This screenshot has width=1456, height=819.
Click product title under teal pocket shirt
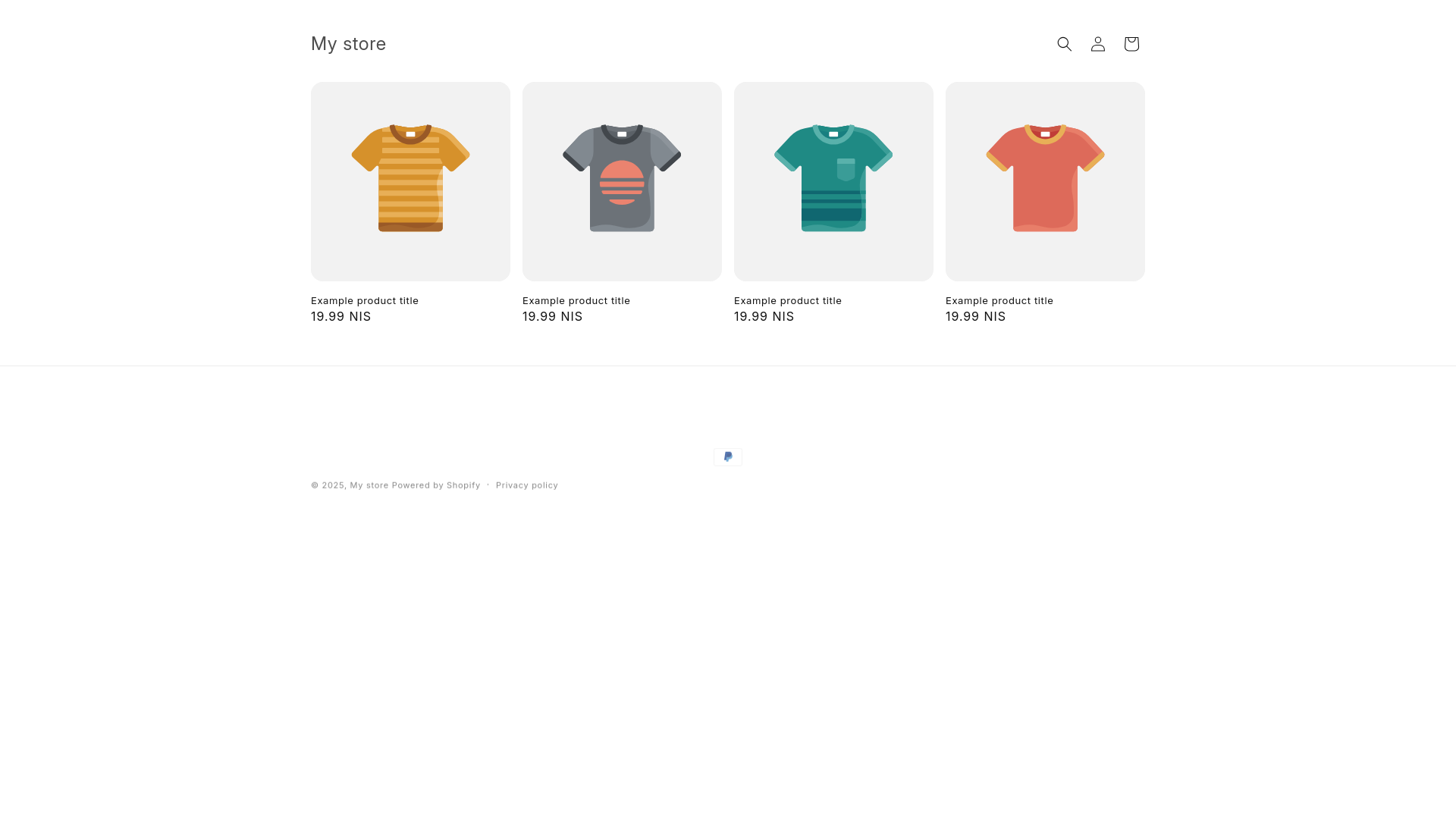pos(788,300)
